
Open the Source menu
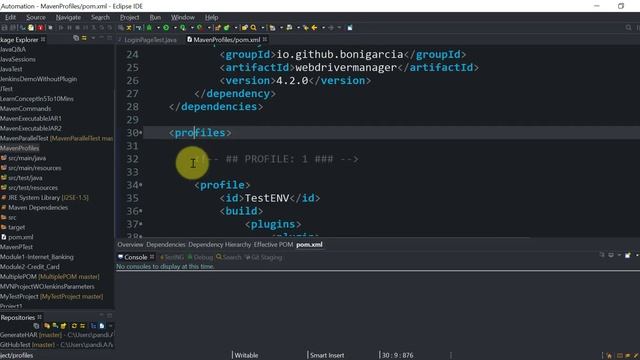[x=36, y=17]
